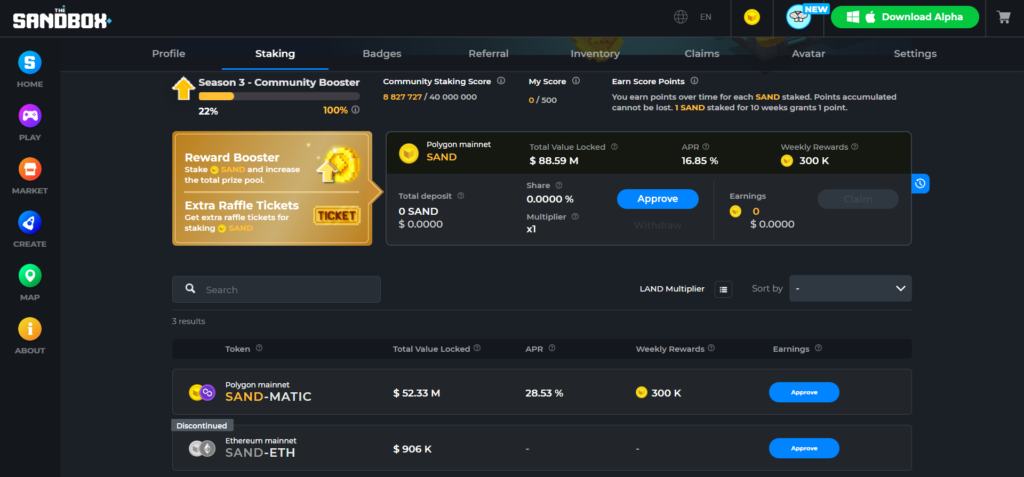
Task: Click the globe language icon
Action: (681, 17)
